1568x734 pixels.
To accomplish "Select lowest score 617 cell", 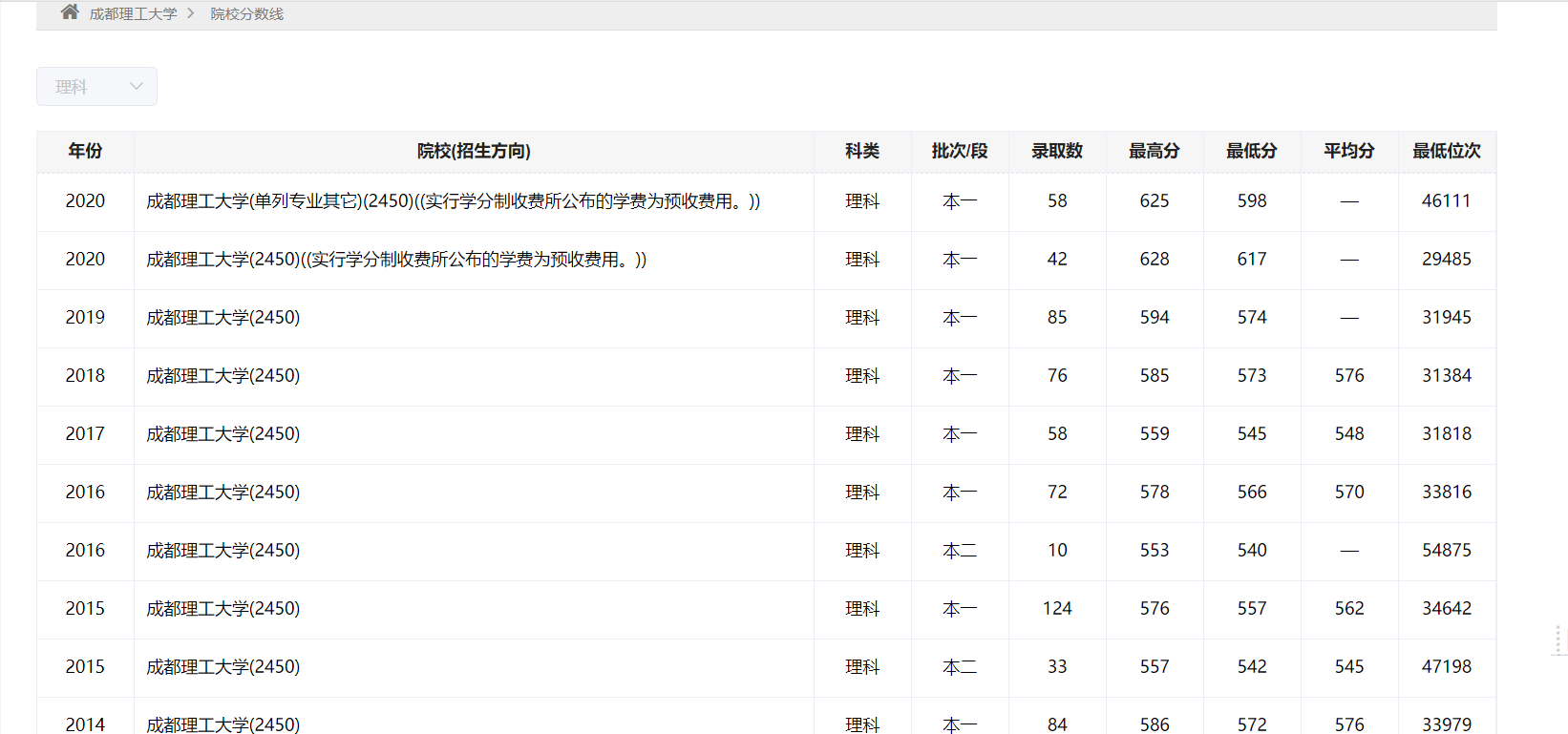I will pos(1252,260).
